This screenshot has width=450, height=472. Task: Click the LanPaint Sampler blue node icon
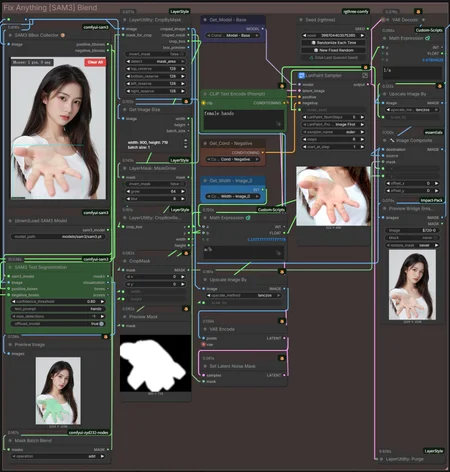(x=301, y=76)
